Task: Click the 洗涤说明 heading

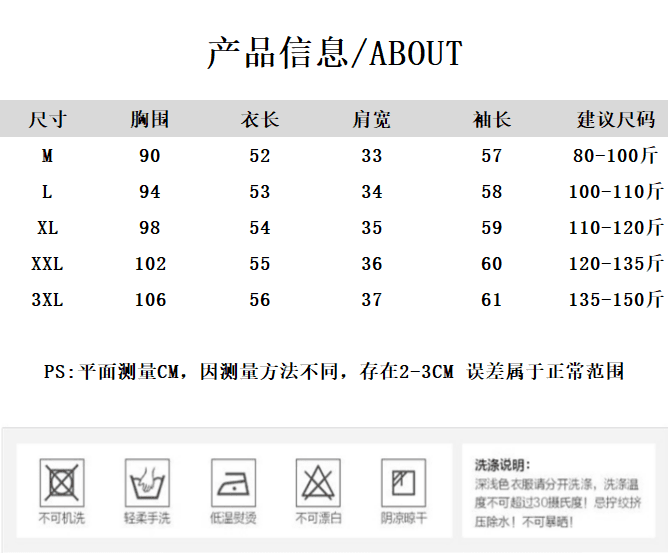Action: [x=503, y=465]
